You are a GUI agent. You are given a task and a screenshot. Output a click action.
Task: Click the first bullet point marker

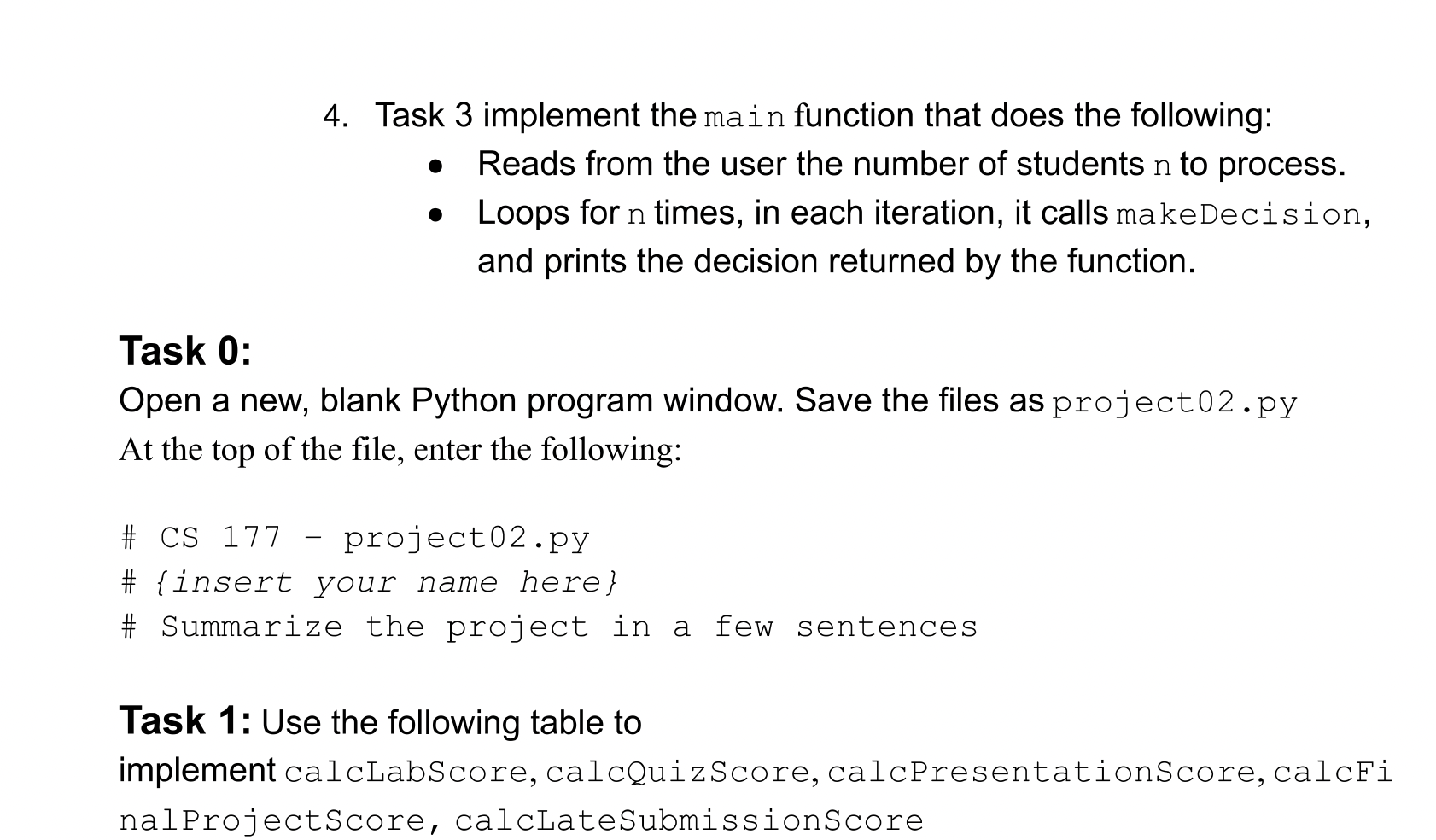(x=435, y=166)
